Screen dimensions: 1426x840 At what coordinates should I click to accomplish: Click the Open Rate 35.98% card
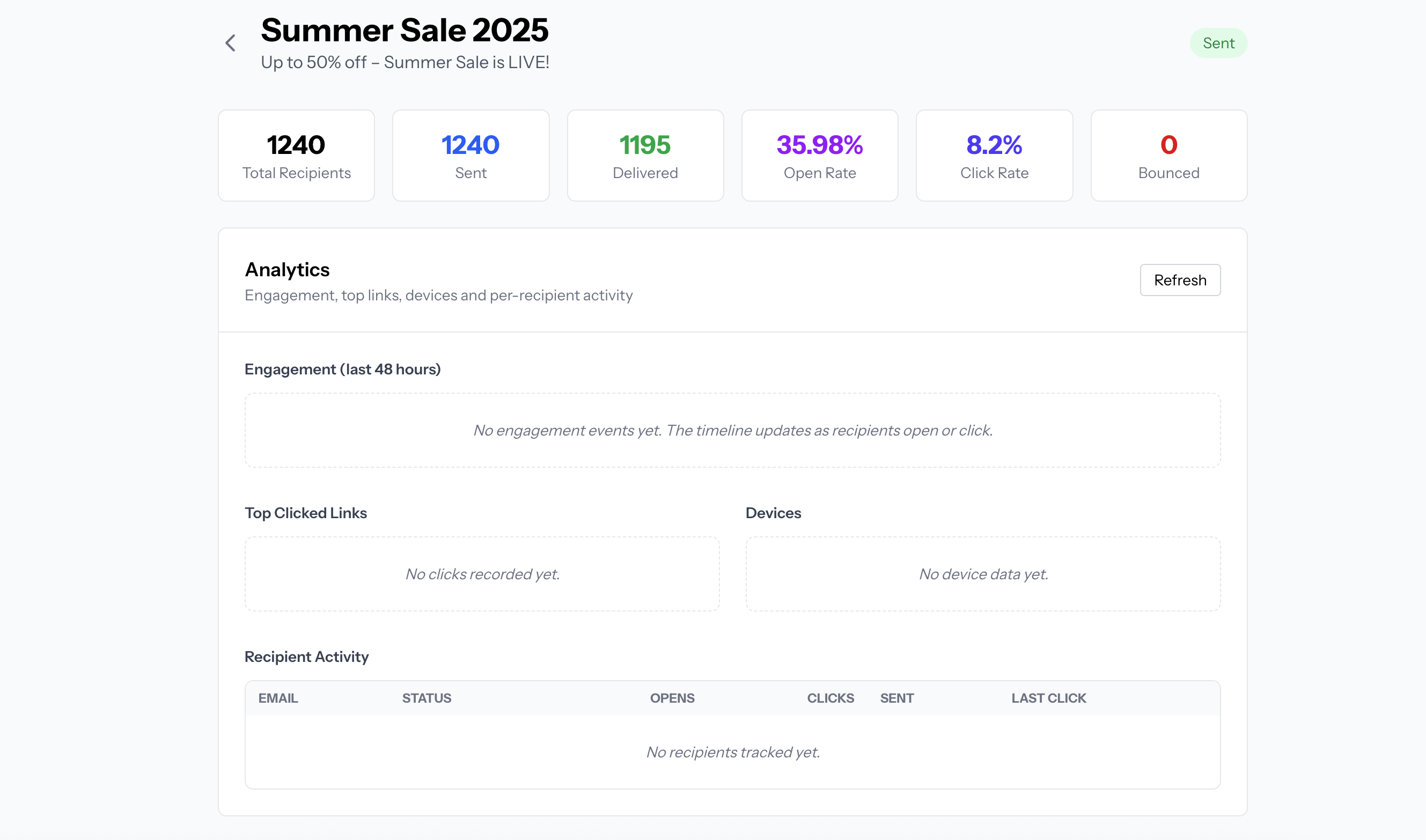coord(820,156)
